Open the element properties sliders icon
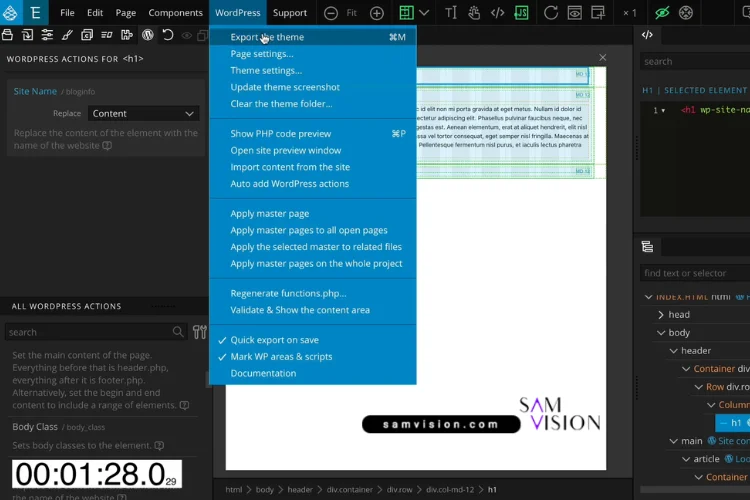The height and width of the screenshot is (500, 750). (x=47, y=35)
